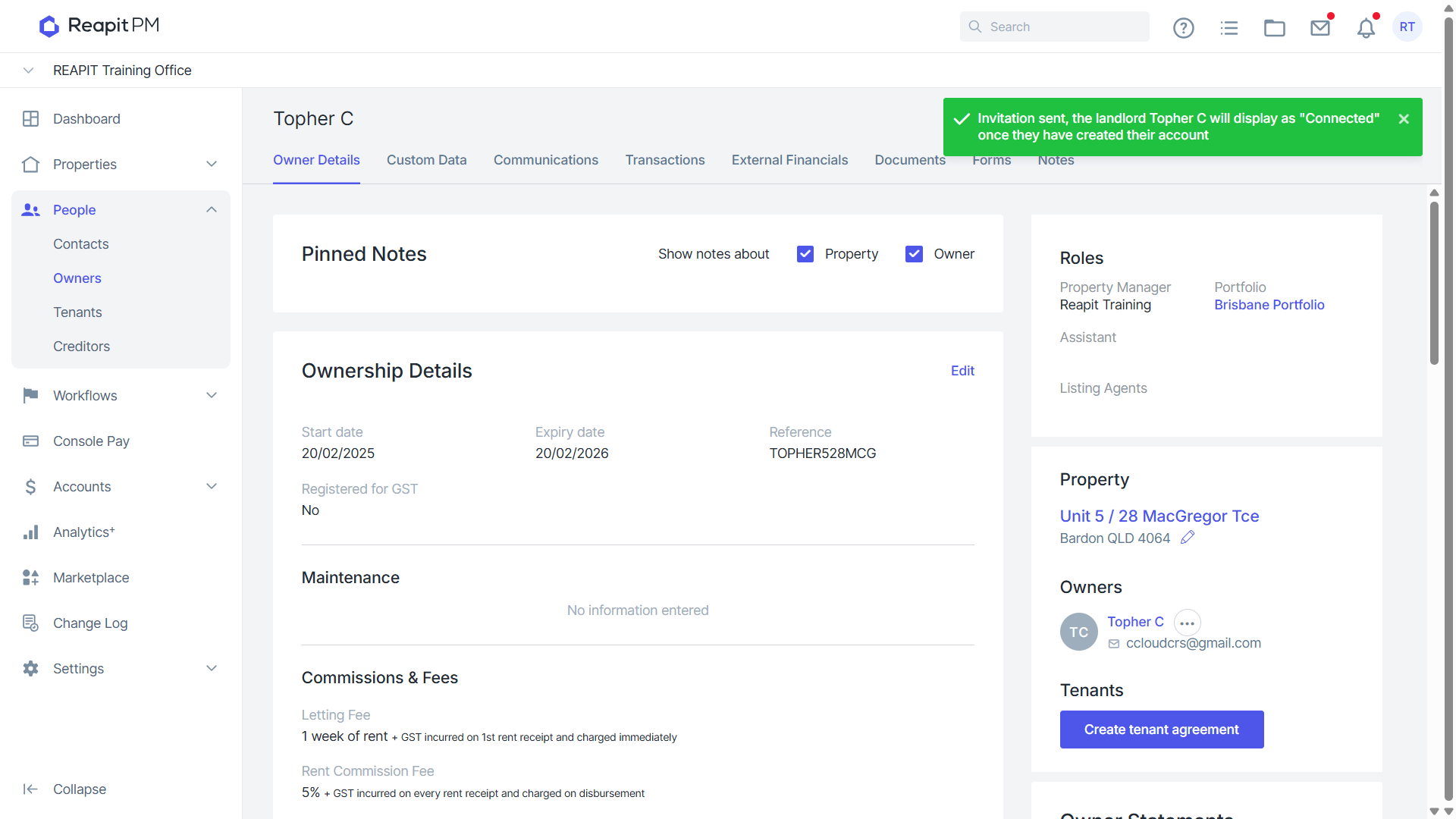Dismiss the invitation sent notification
The height and width of the screenshot is (819, 1456).
coord(1404,119)
